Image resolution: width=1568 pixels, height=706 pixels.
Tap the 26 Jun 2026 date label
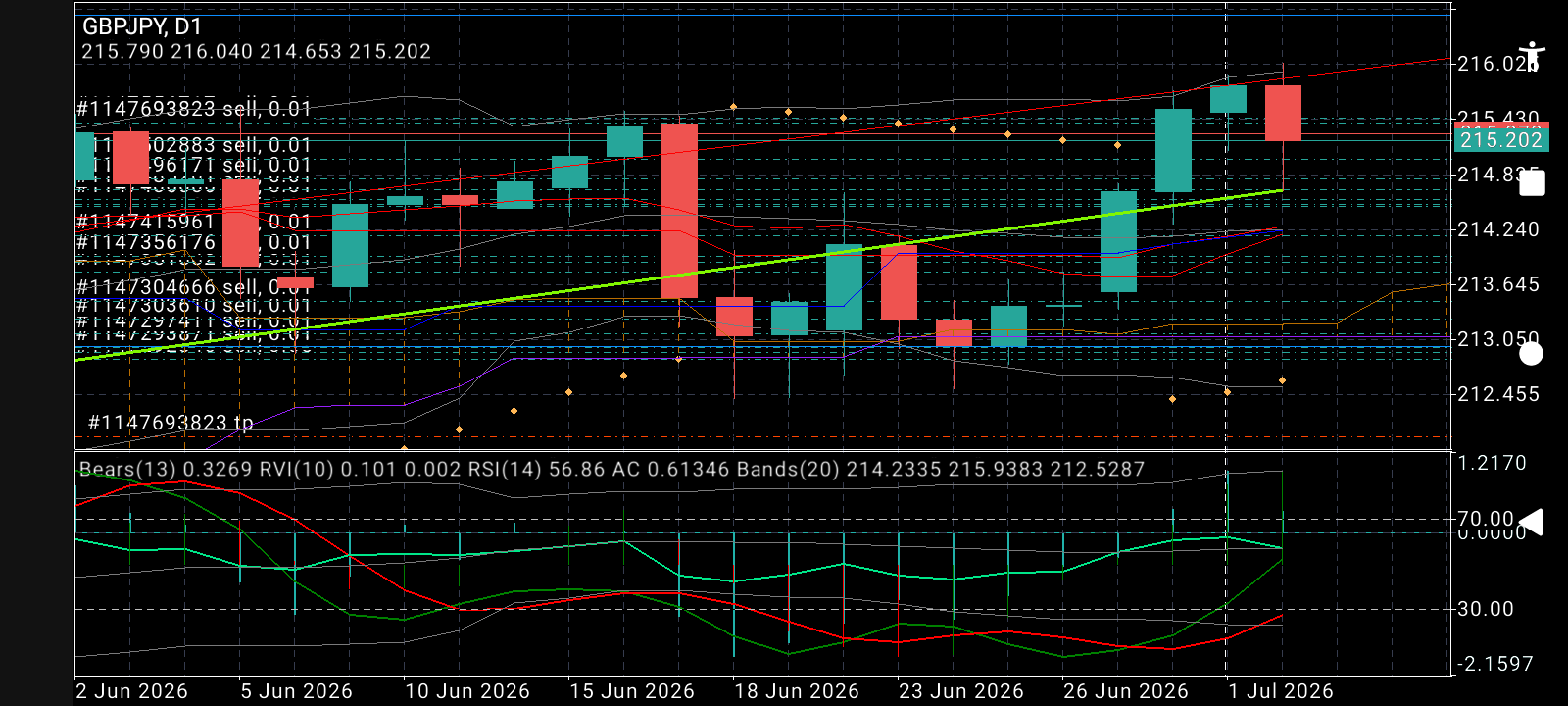pyautogui.click(x=1126, y=691)
